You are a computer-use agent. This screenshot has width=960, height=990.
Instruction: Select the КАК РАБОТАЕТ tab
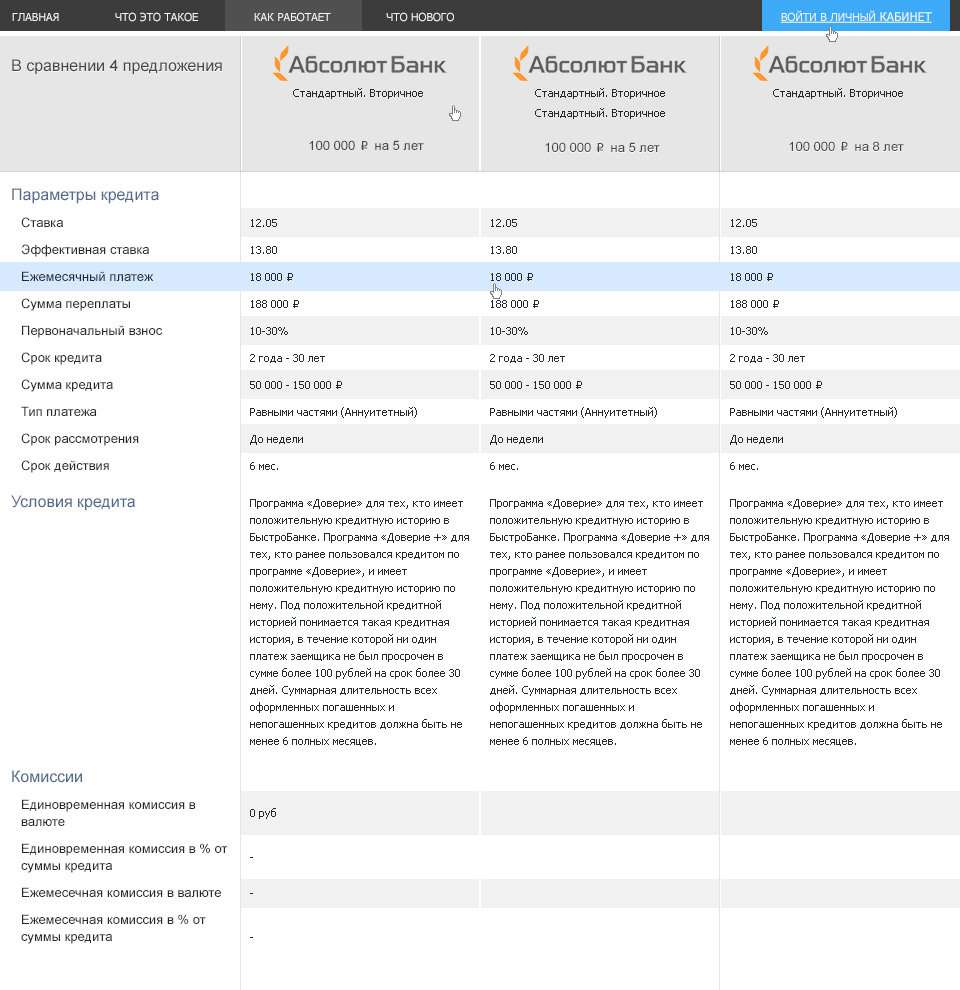pyautogui.click(x=292, y=17)
